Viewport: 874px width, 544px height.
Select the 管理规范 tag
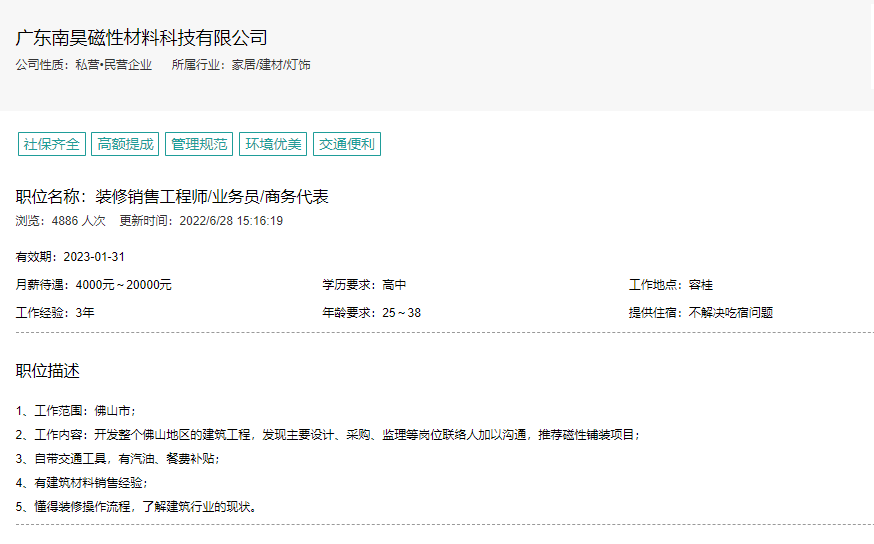coord(199,144)
